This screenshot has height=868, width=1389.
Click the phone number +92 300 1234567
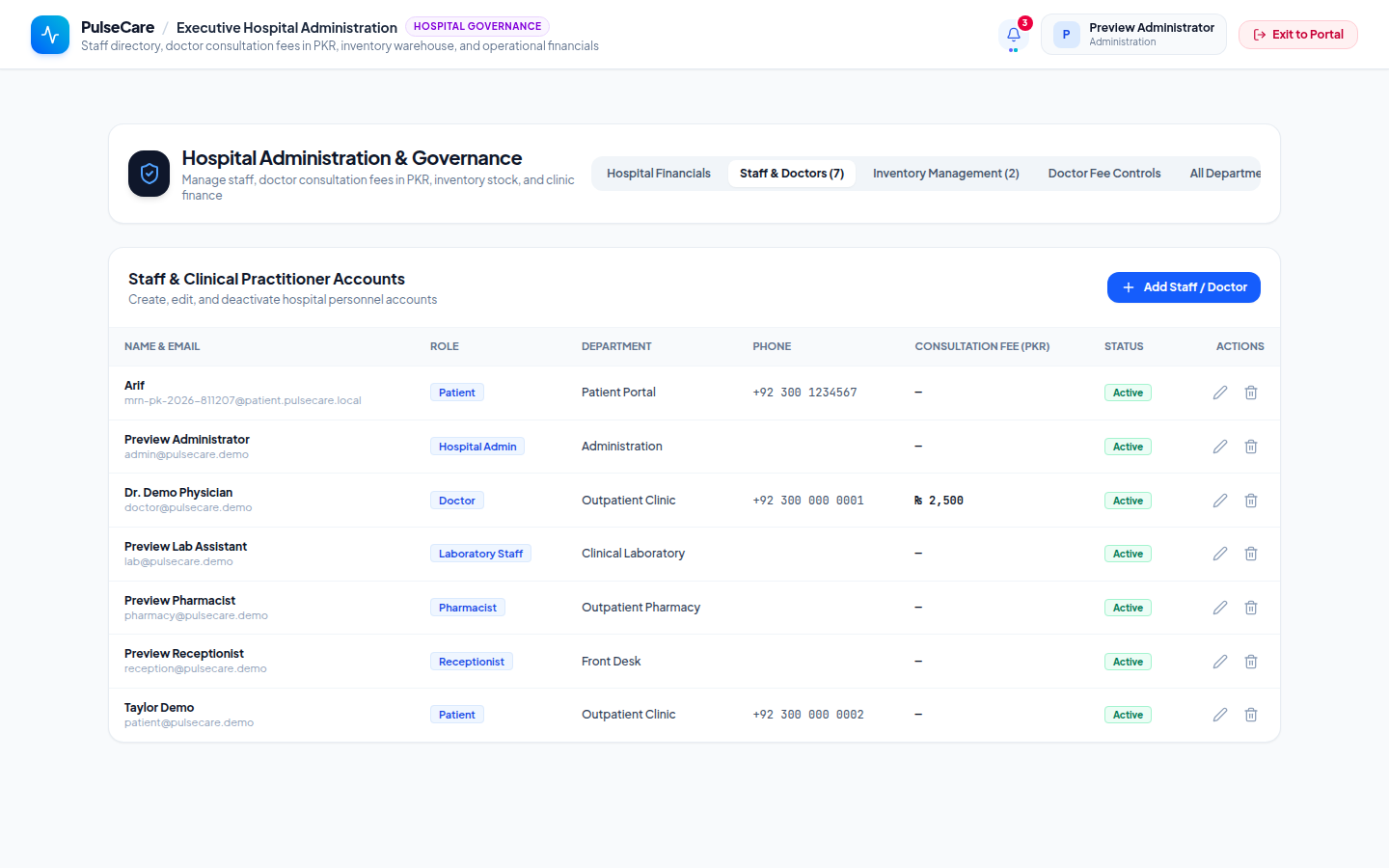coord(804,393)
